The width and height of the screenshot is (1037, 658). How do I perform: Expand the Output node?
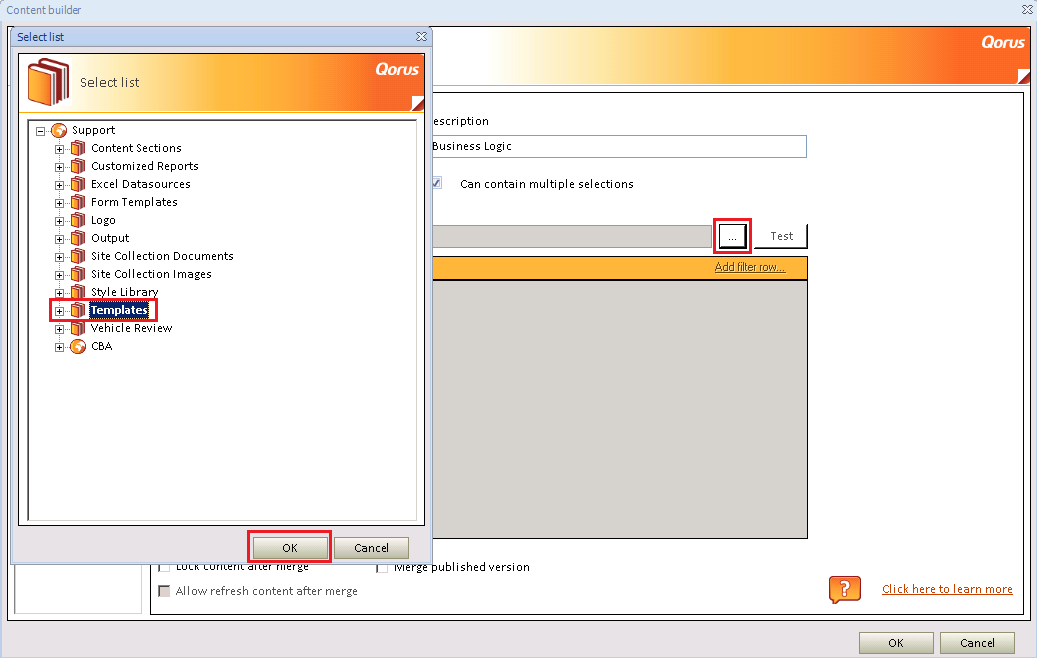[60, 239]
